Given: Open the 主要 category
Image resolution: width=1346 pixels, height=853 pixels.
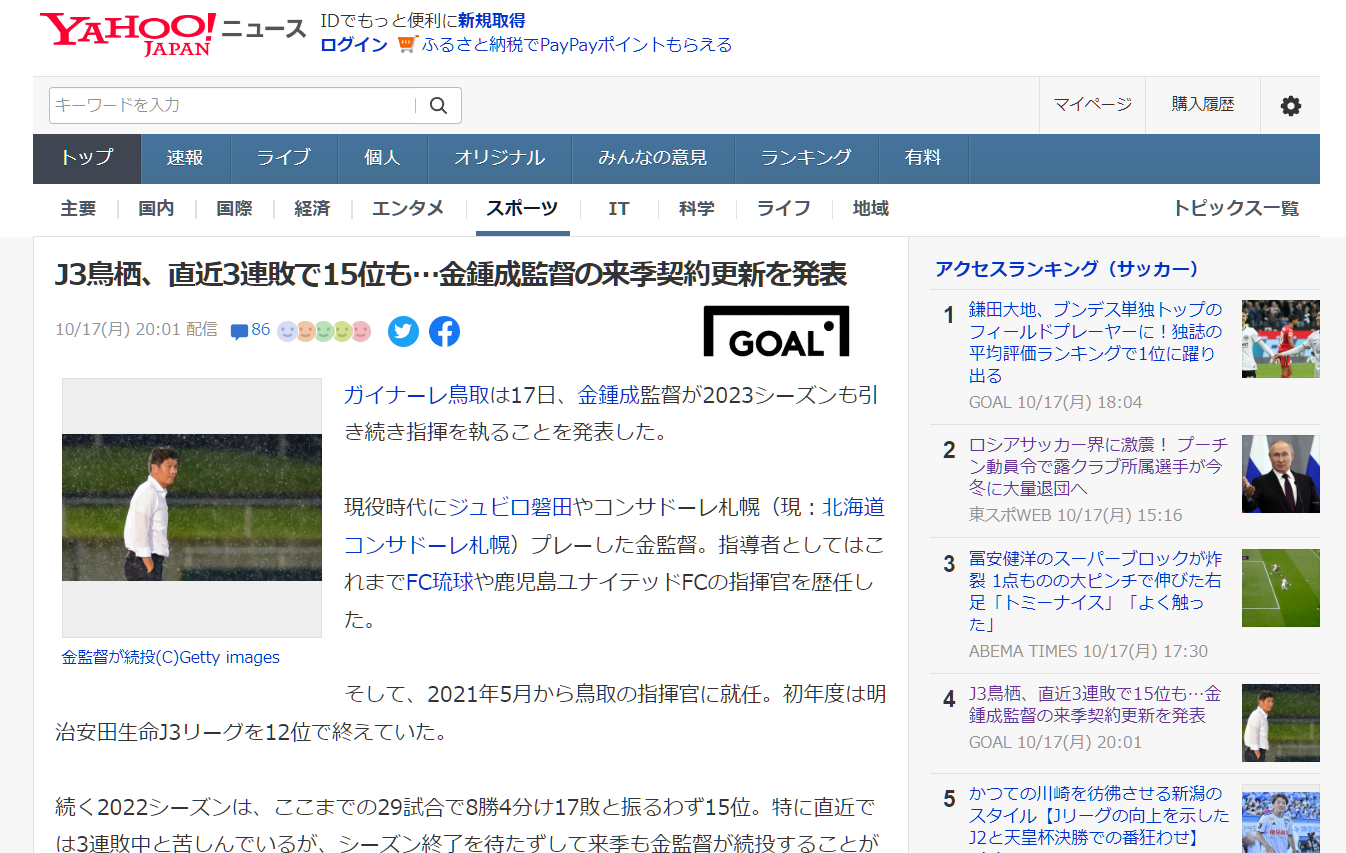Looking at the screenshot, I should [x=79, y=209].
